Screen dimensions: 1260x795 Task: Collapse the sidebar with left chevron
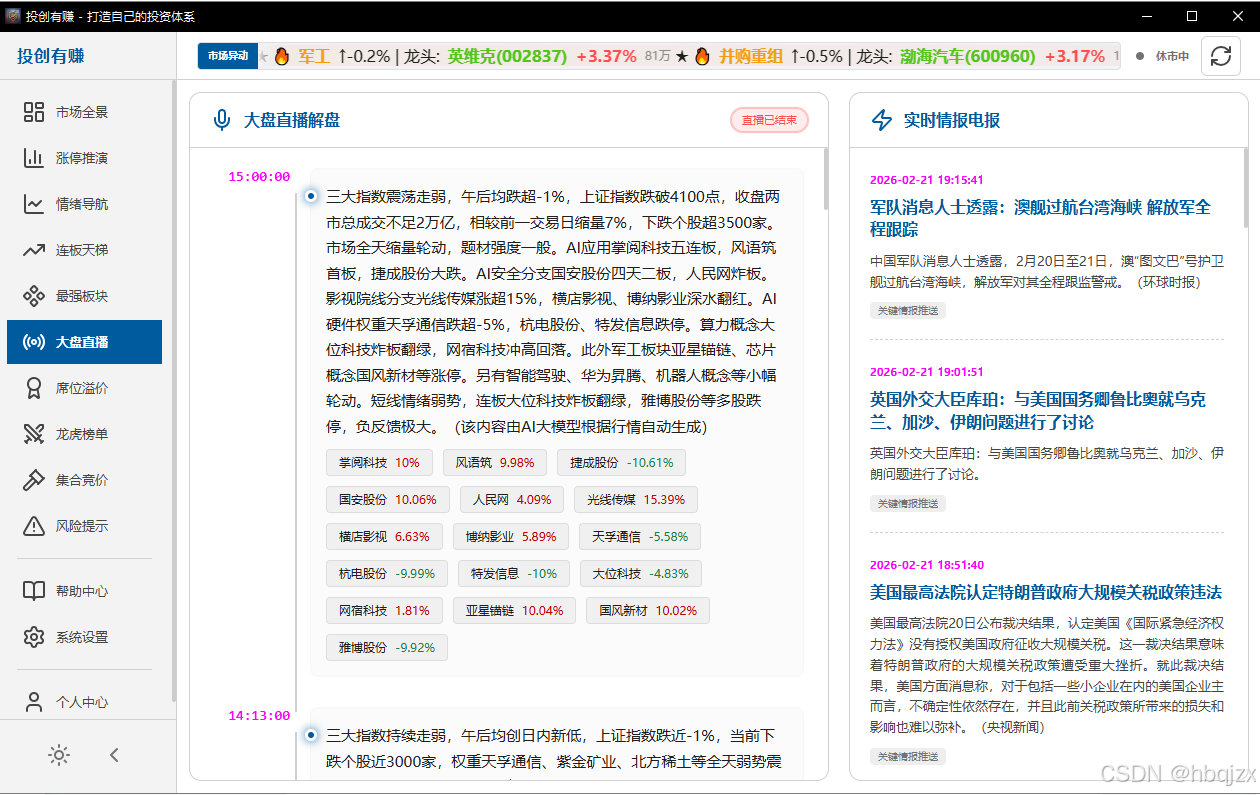tap(114, 755)
